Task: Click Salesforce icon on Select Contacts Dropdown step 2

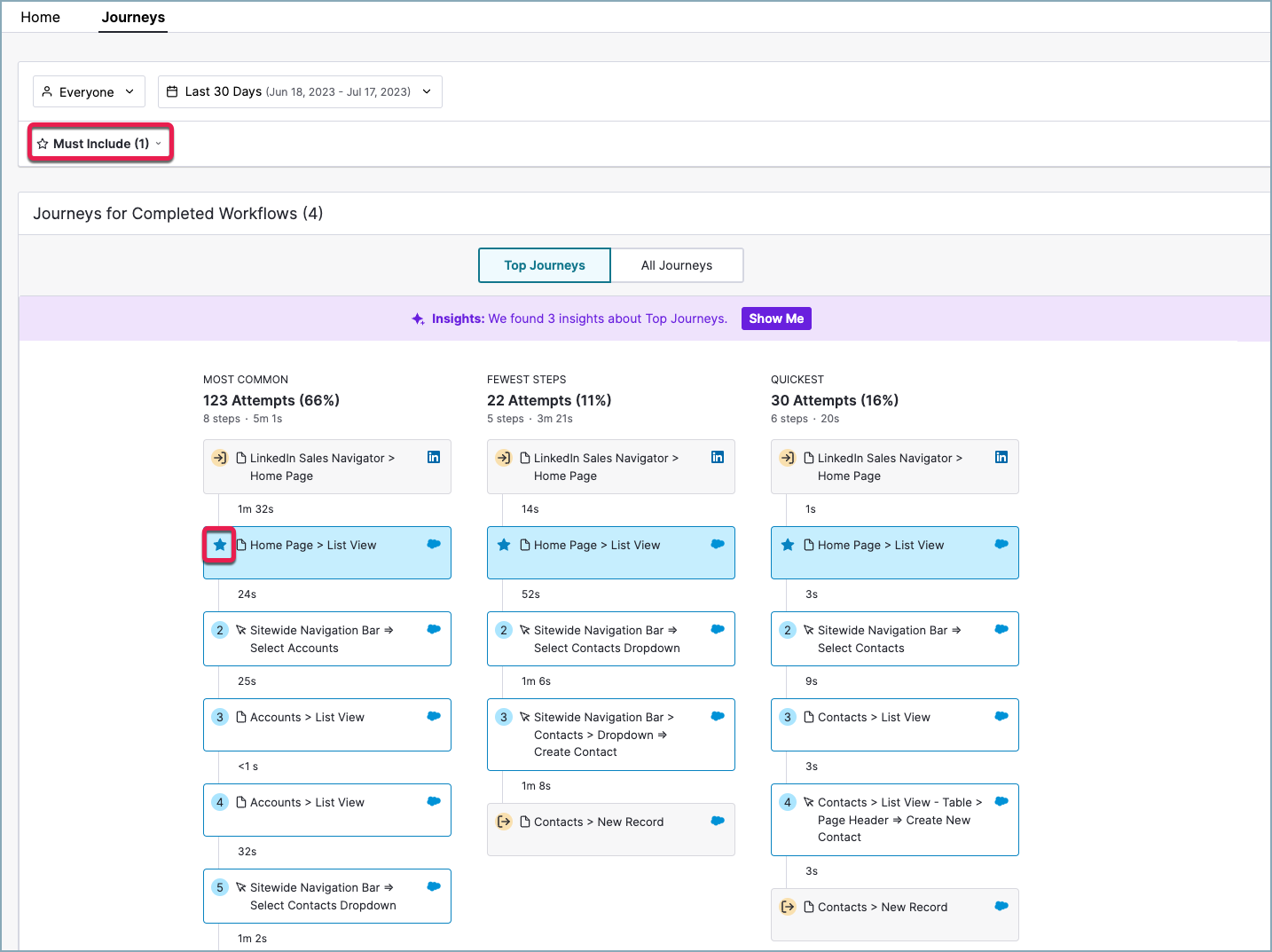Action: [x=718, y=629]
